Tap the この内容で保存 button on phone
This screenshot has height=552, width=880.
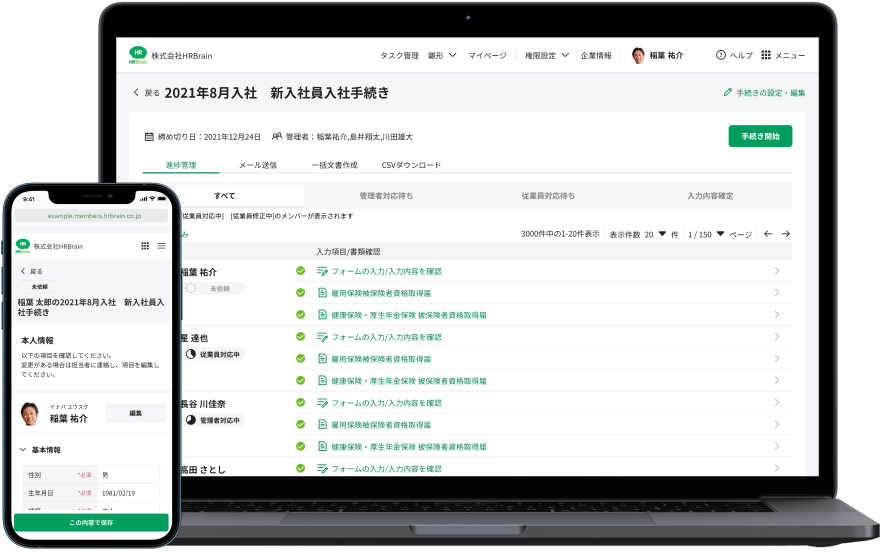pyautogui.click(x=91, y=522)
